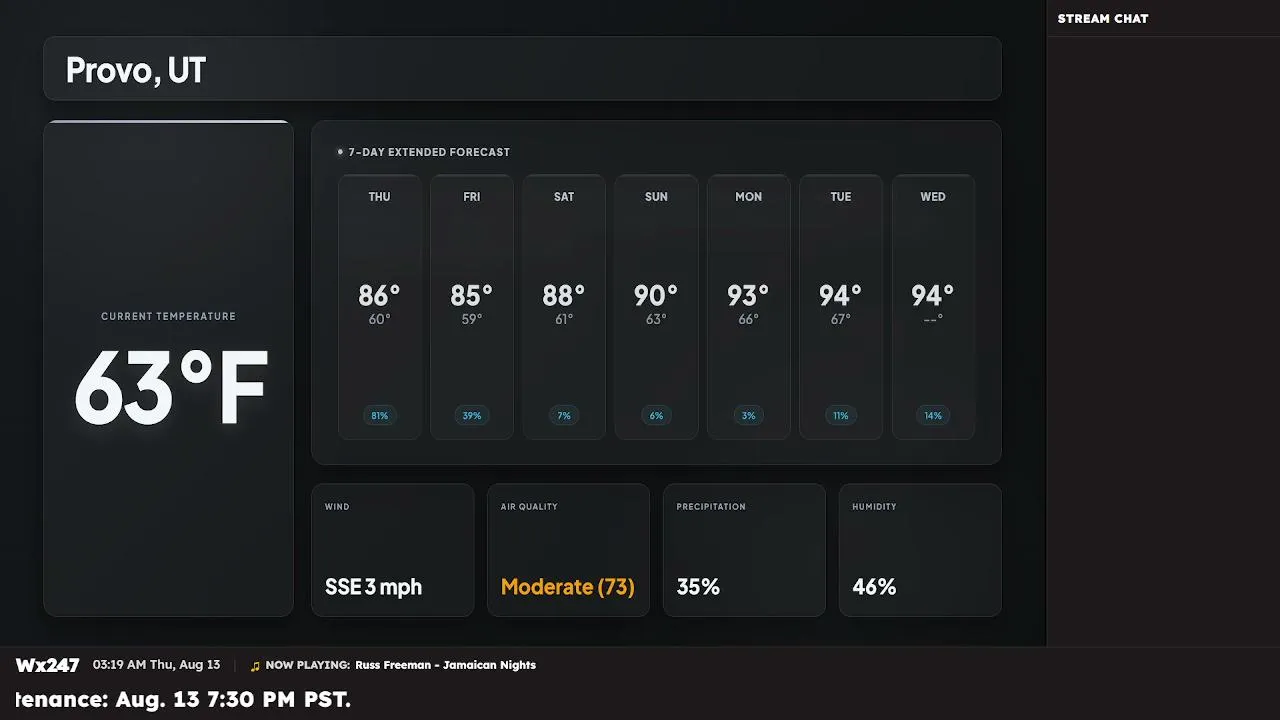Select the 46% humidity value
Image resolution: width=1280 pixels, height=720 pixels.
tap(874, 587)
